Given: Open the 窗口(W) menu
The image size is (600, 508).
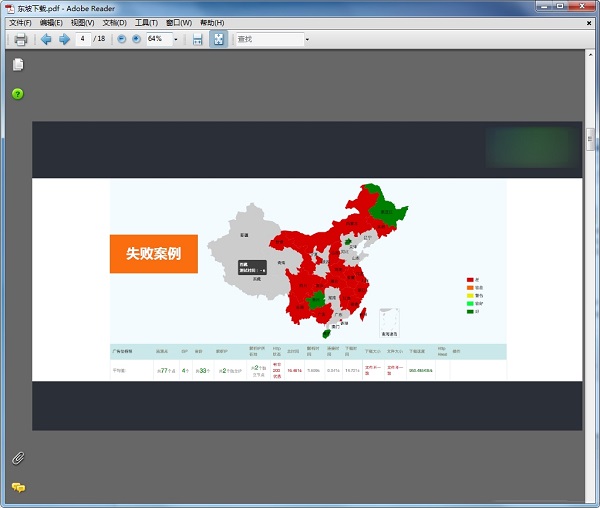Looking at the screenshot, I should click(179, 23).
